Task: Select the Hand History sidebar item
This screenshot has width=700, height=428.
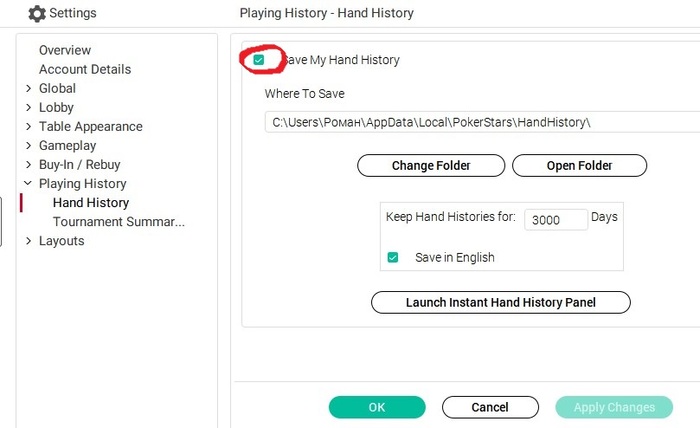Action: [91, 203]
